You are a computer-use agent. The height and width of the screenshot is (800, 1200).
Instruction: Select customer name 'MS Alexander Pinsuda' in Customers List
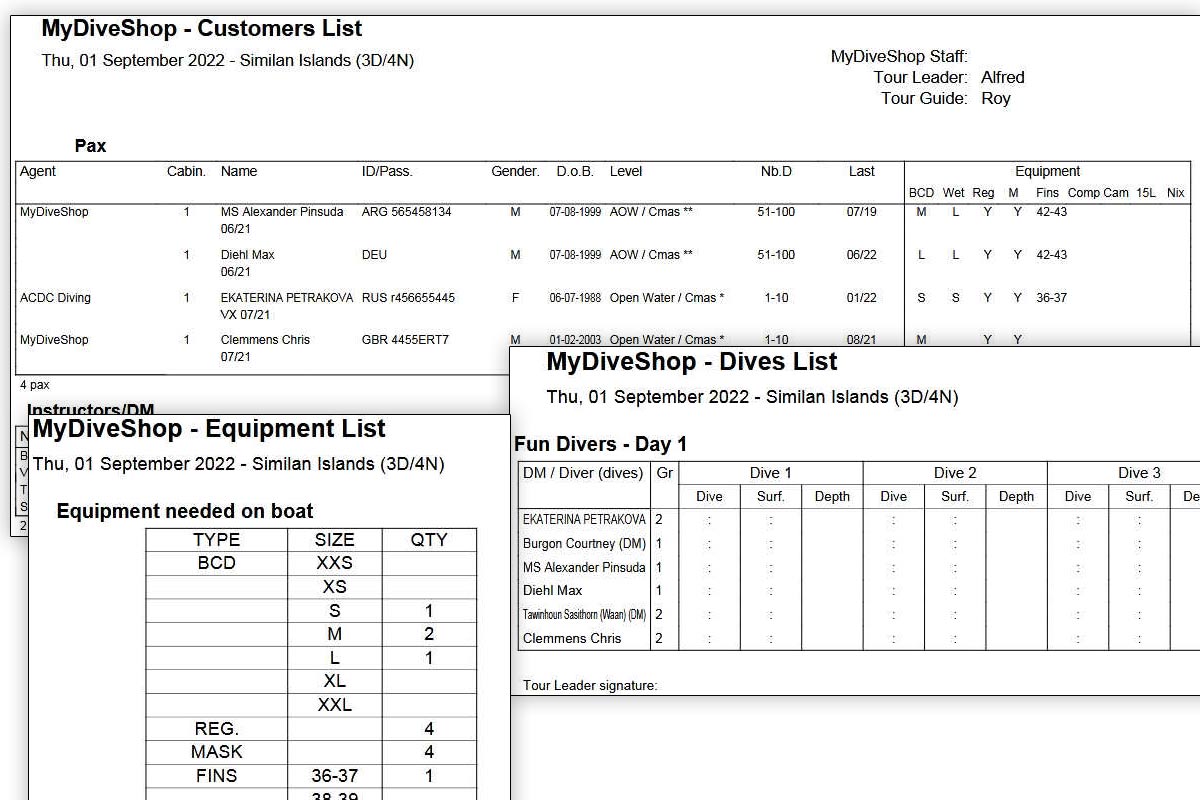282,212
